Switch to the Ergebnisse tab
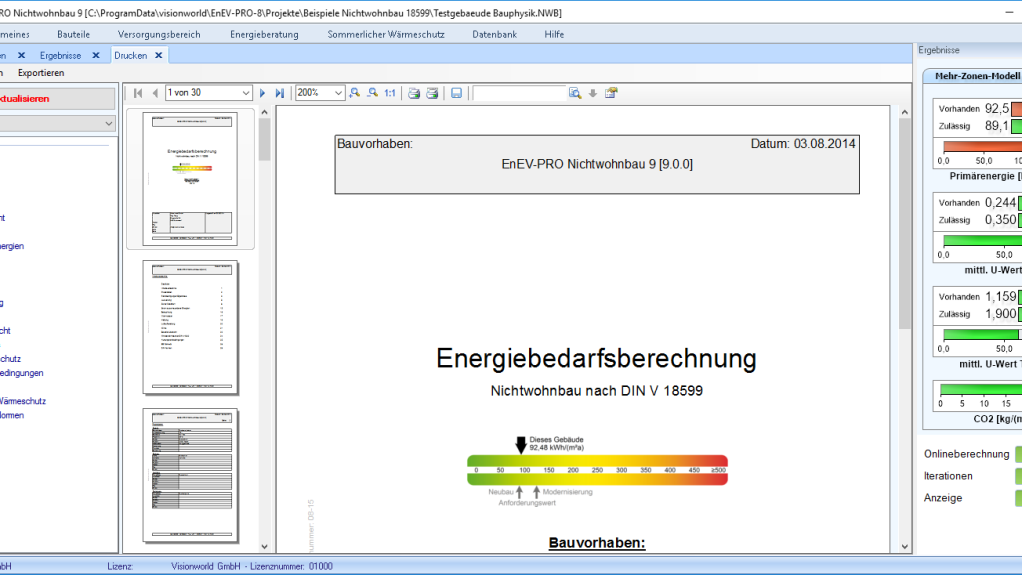 coord(61,55)
